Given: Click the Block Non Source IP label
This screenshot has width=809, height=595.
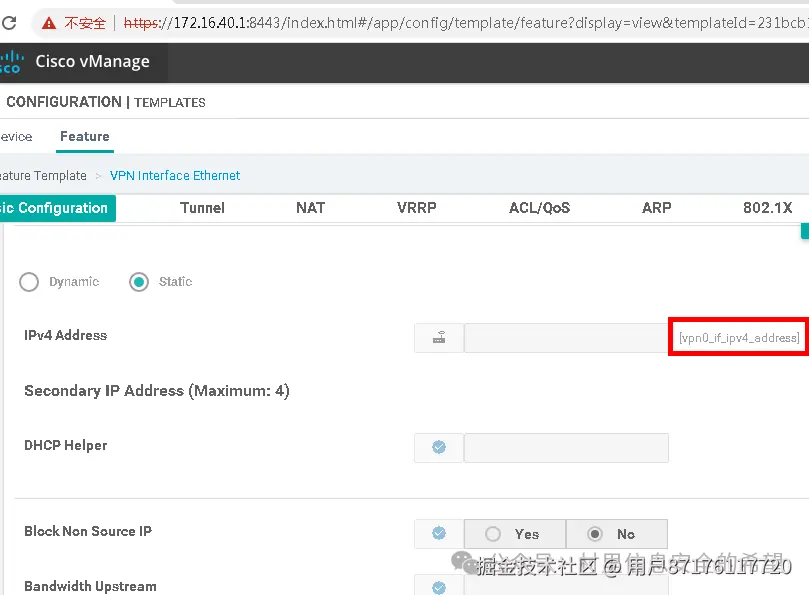Looking at the screenshot, I should [88, 531].
